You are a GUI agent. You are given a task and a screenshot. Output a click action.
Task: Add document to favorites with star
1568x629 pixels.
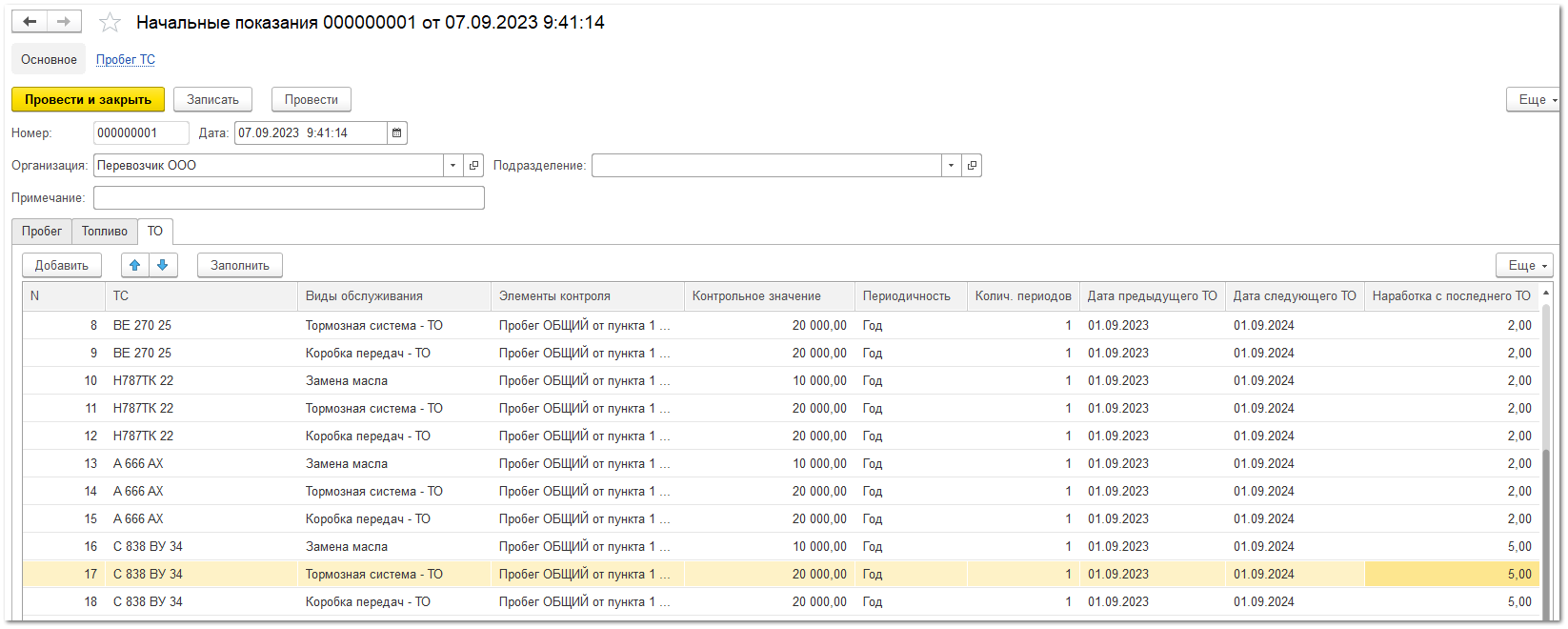point(111,23)
